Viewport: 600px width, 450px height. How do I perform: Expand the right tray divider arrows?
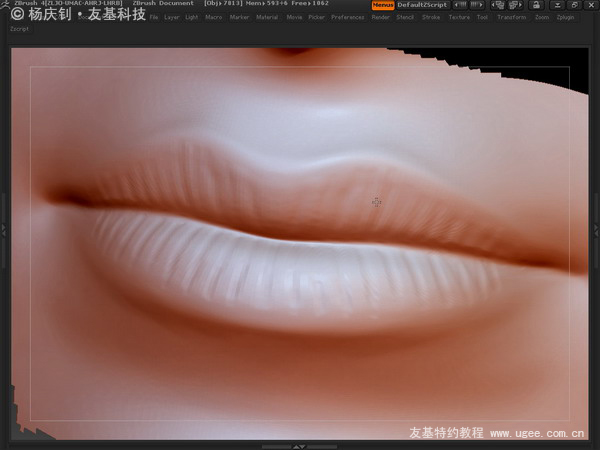click(596, 230)
